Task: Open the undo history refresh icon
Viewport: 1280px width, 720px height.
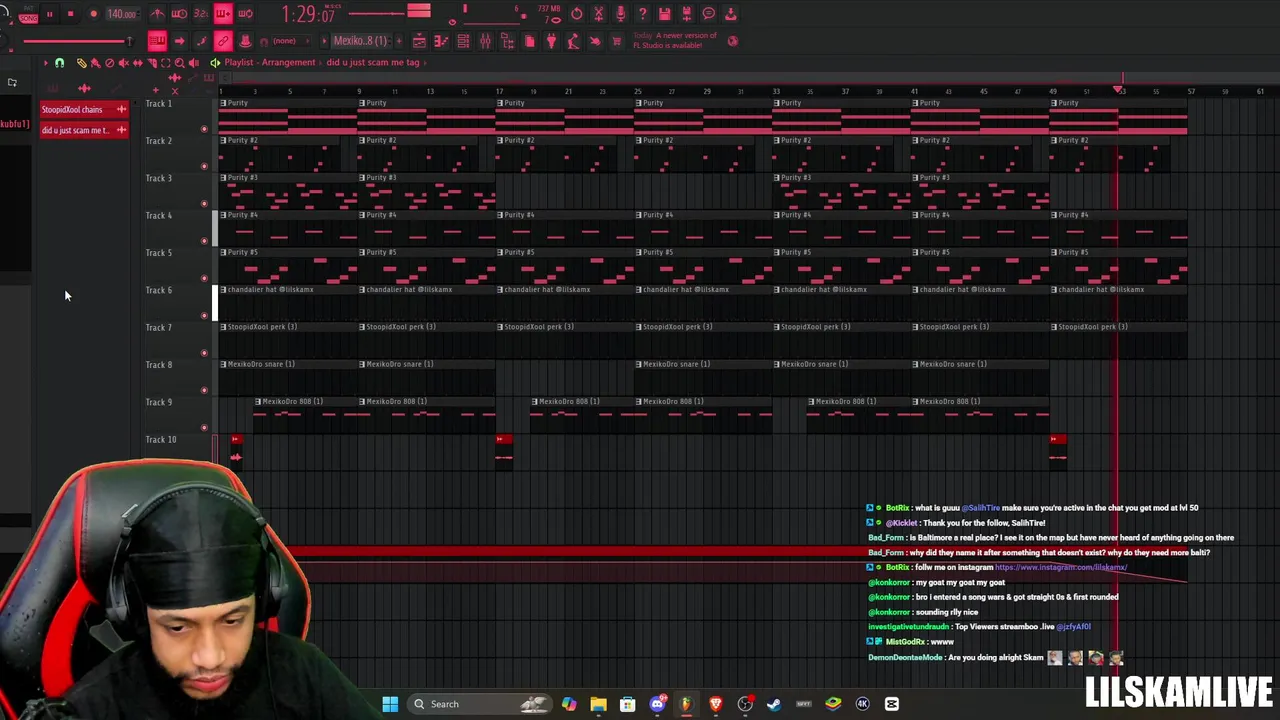Action: [x=577, y=14]
